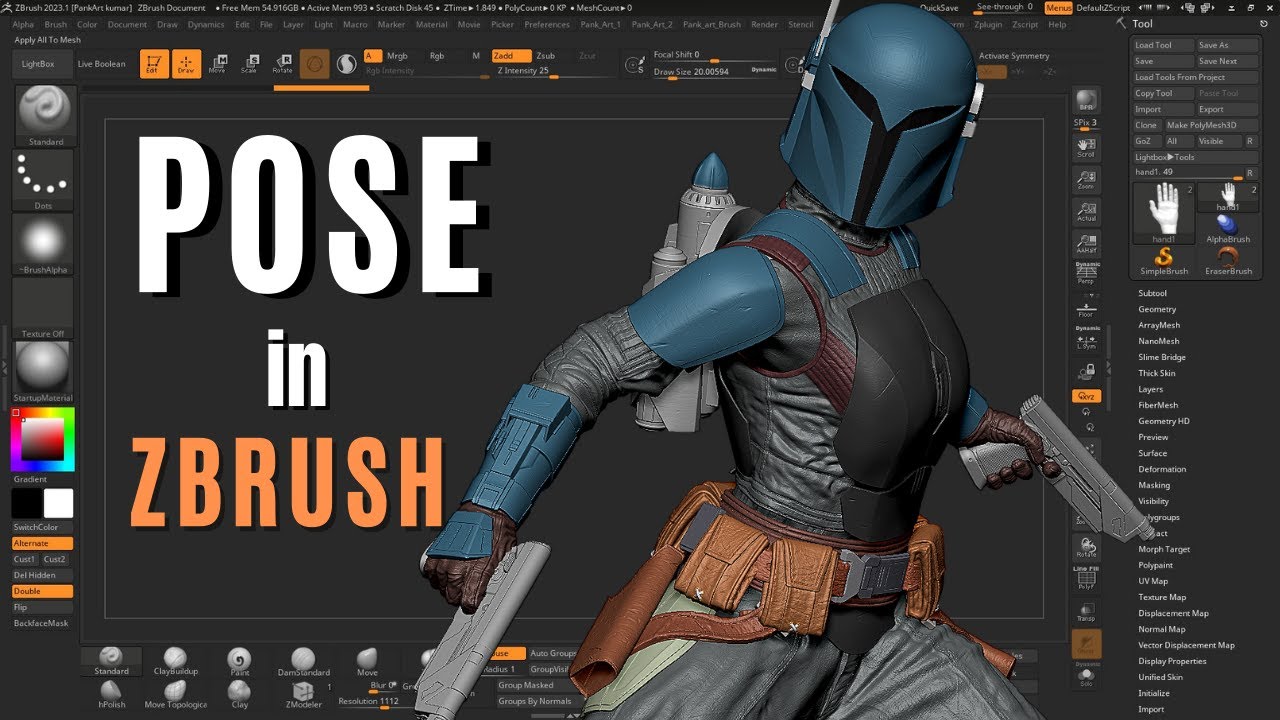The height and width of the screenshot is (720, 1280).
Task: Toggle the Alternate color button
Action: (x=42, y=543)
